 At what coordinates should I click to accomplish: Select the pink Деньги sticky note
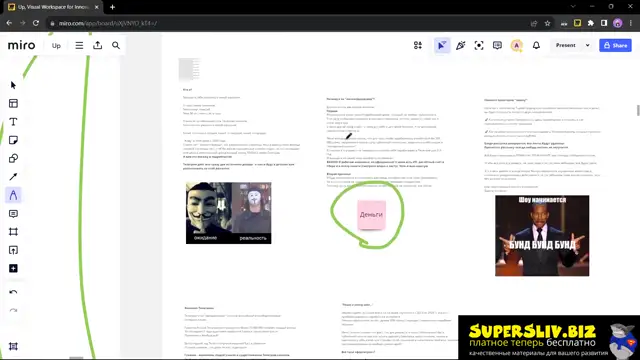(x=371, y=215)
